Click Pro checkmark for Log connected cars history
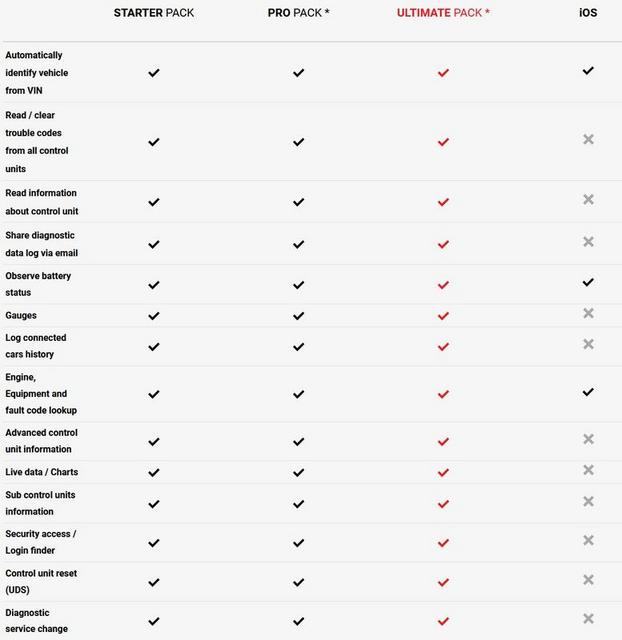This screenshot has width=622, height=640. click(x=298, y=347)
